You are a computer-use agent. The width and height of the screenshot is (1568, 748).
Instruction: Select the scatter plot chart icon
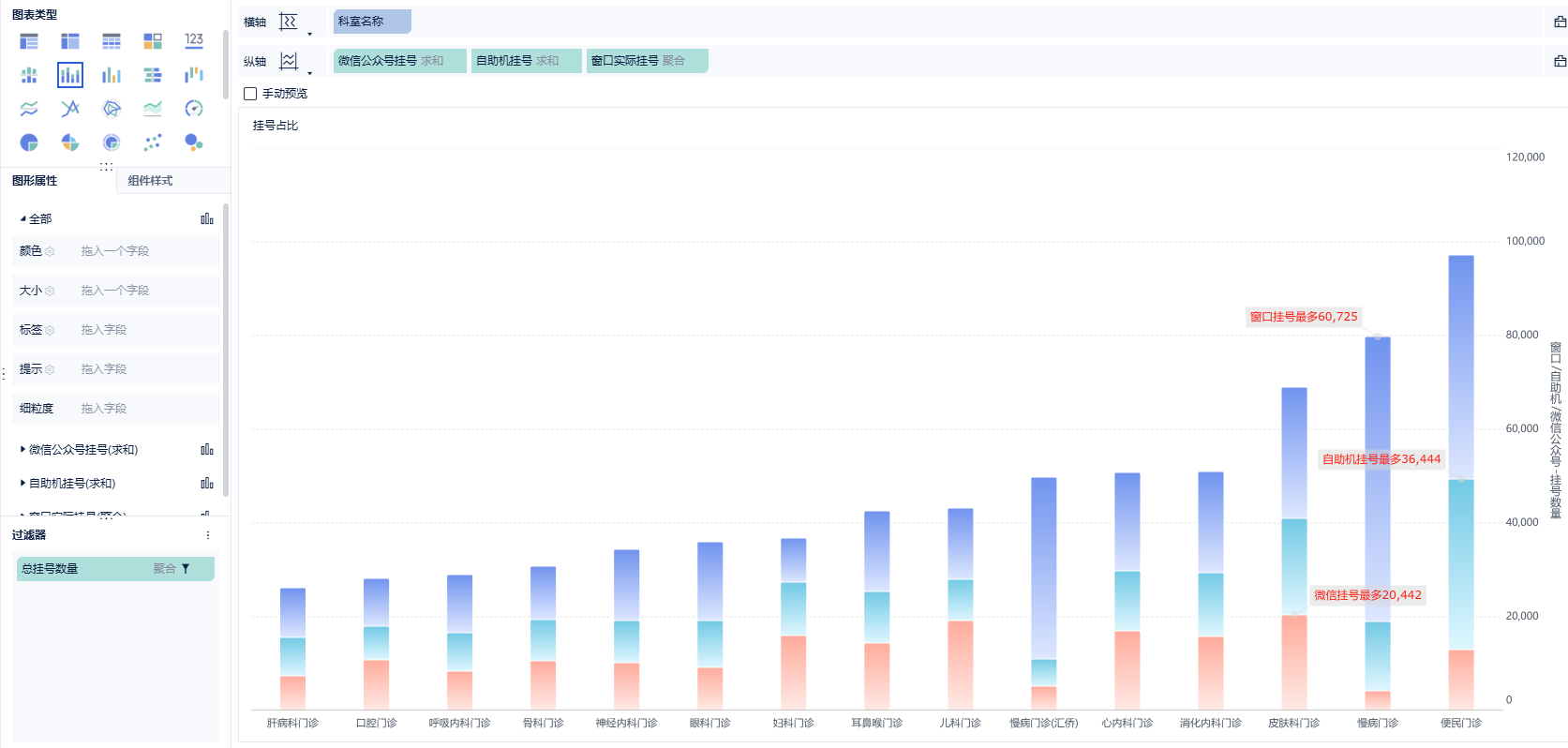153,142
